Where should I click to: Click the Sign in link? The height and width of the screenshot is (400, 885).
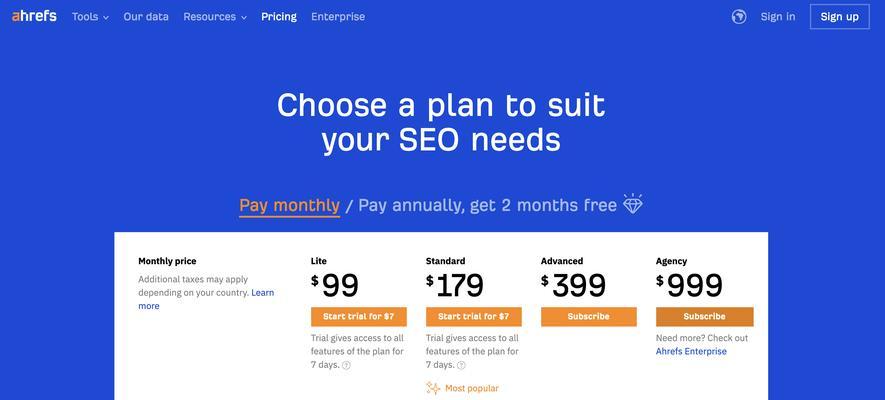tap(778, 17)
